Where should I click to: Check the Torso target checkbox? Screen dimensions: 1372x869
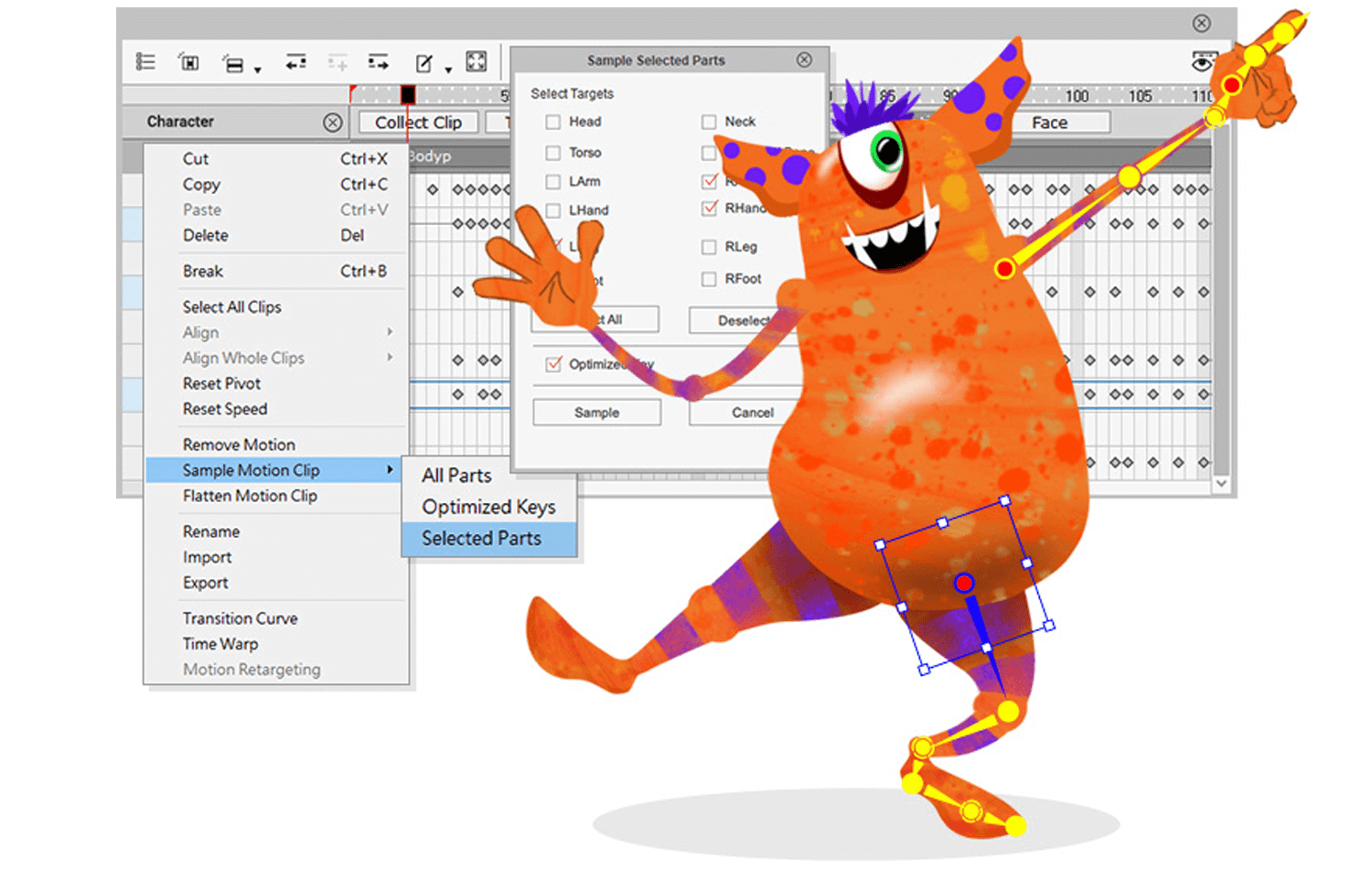(552, 153)
